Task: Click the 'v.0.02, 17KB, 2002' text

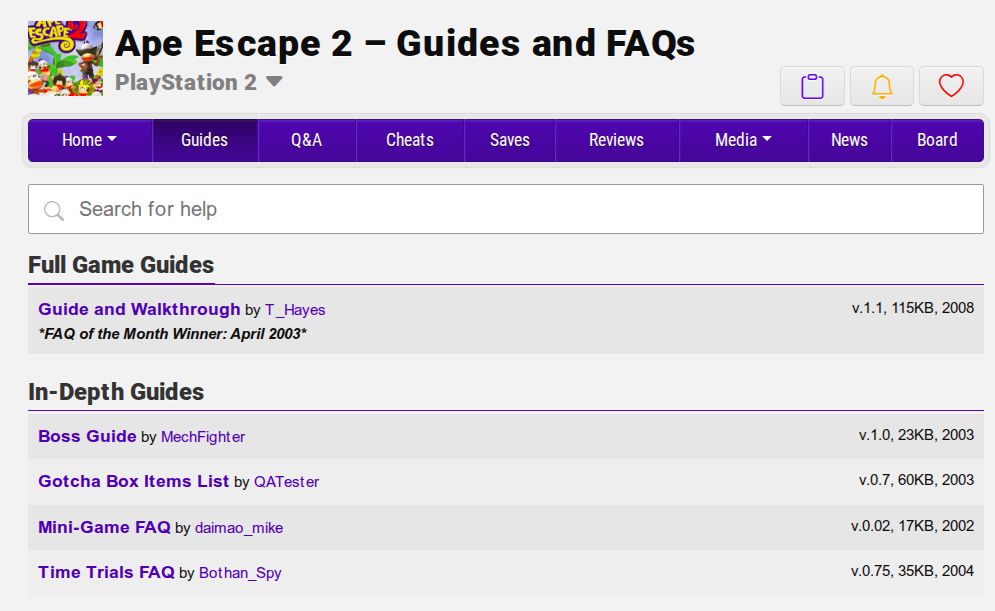Action: click(913, 526)
